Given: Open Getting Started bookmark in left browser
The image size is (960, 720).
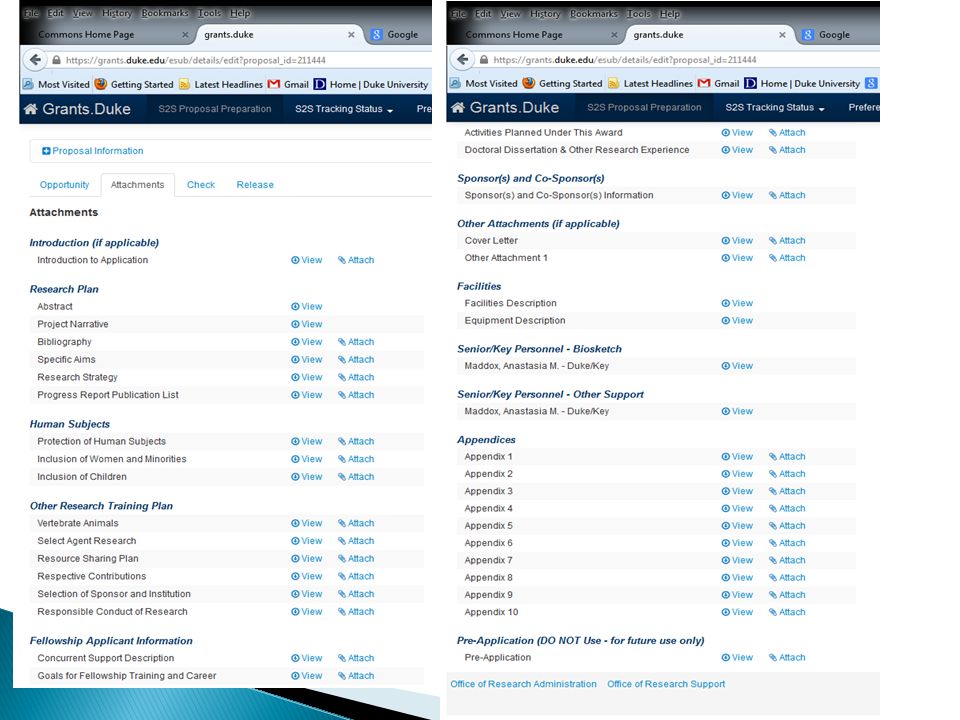Looking at the screenshot, I should click(x=134, y=84).
